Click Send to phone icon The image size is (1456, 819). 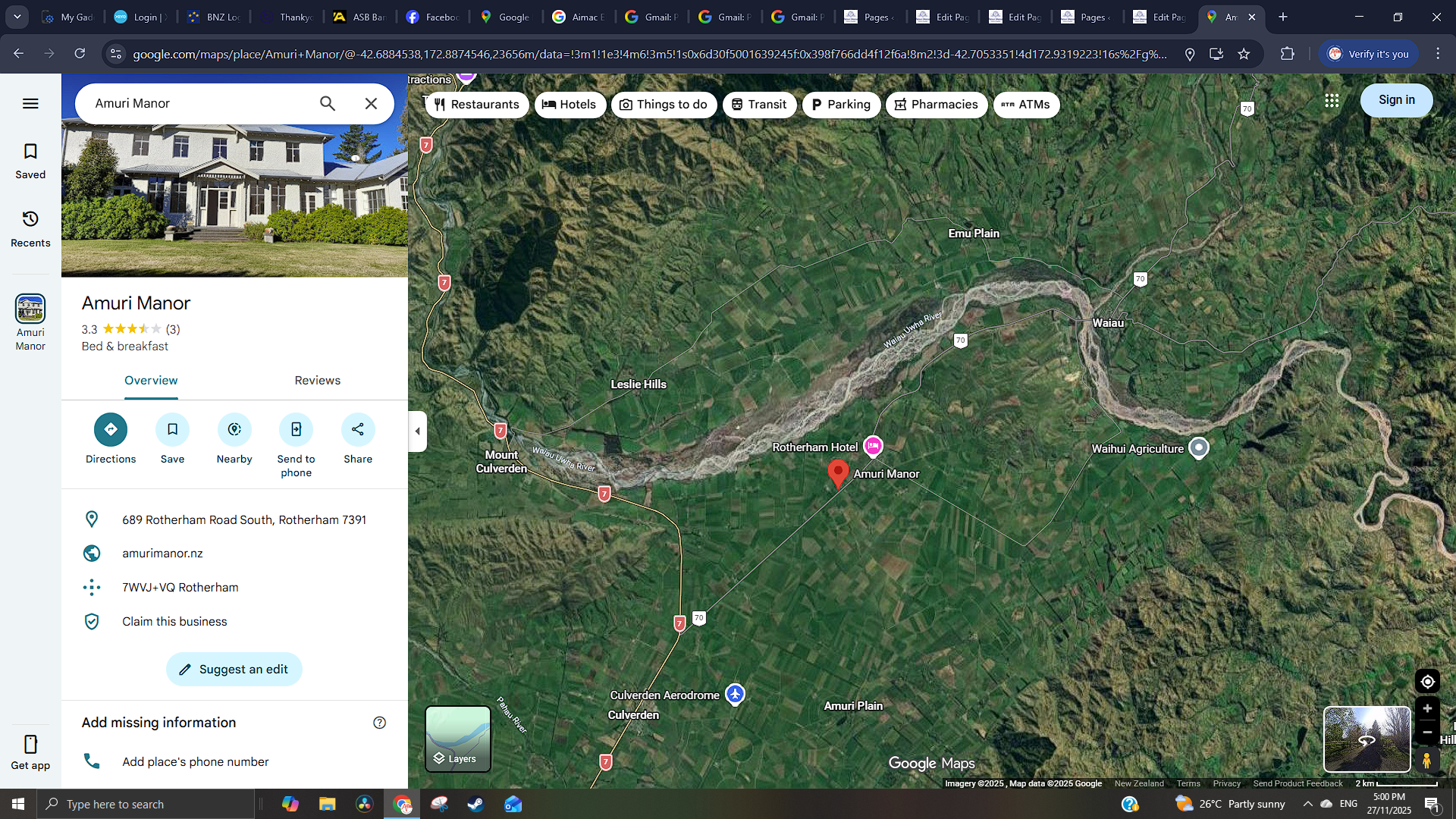click(296, 430)
